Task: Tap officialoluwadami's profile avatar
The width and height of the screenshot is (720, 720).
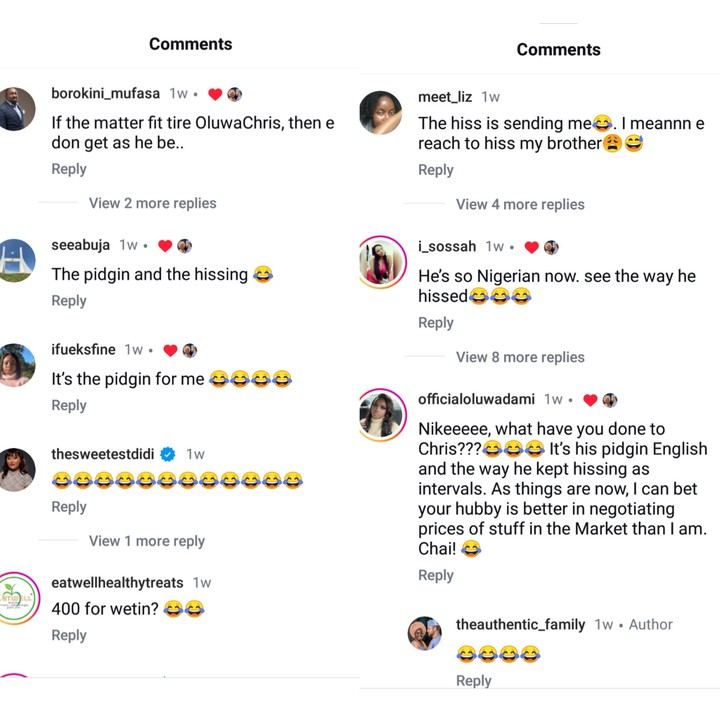Action: click(x=380, y=413)
